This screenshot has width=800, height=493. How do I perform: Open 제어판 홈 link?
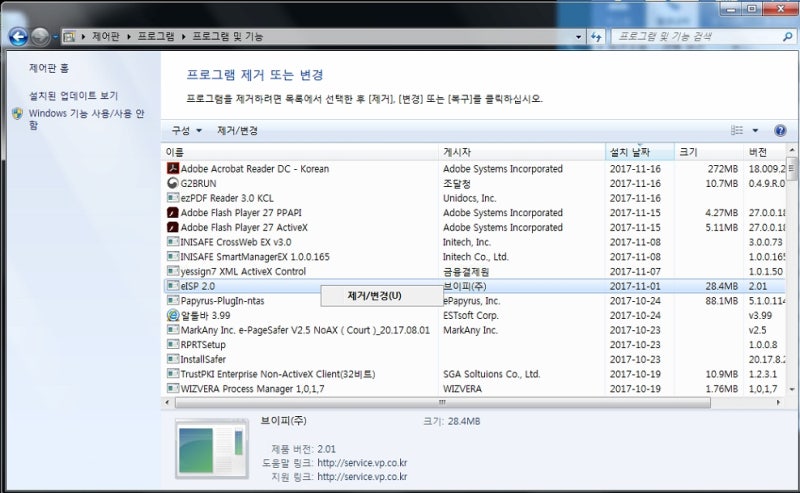48,68
